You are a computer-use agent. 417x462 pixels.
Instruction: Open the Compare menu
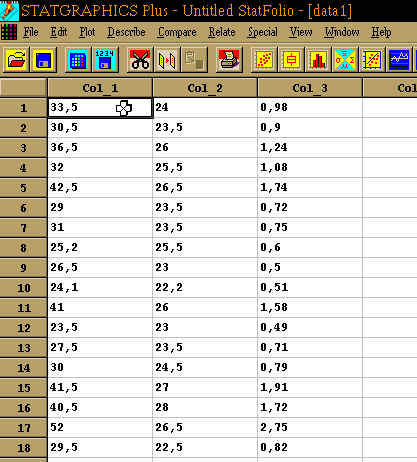[177, 32]
